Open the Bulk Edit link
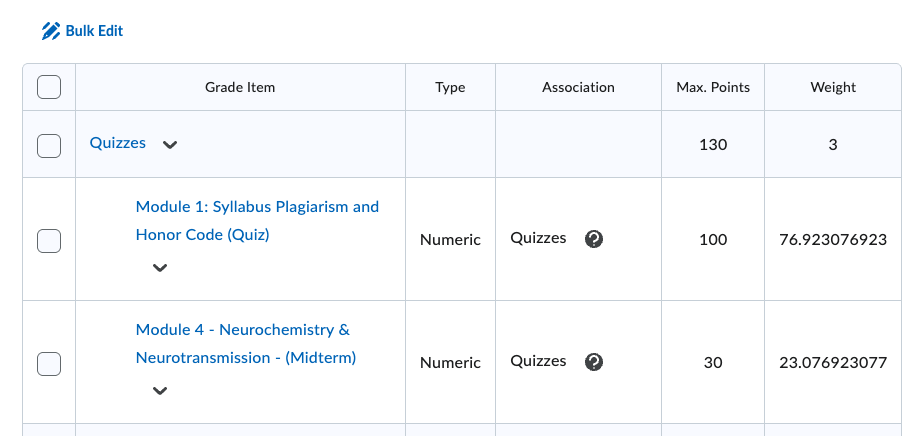This screenshot has width=913, height=436. pyautogui.click(x=94, y=31)
